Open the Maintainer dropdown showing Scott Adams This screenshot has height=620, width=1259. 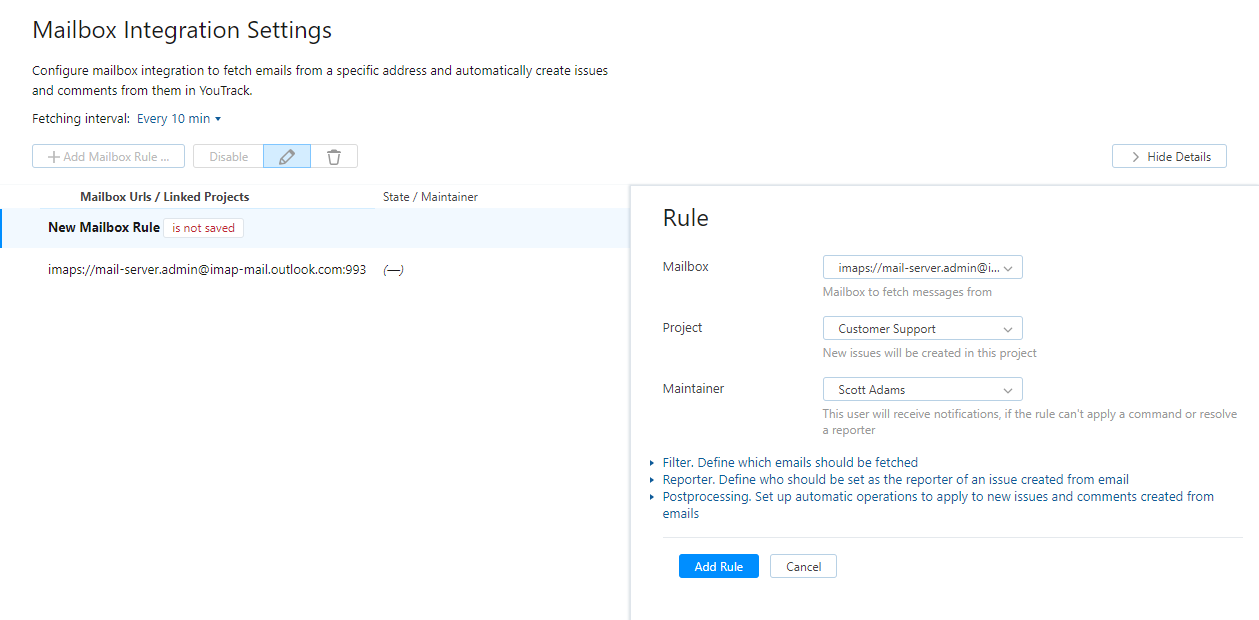tap(922, 390)
